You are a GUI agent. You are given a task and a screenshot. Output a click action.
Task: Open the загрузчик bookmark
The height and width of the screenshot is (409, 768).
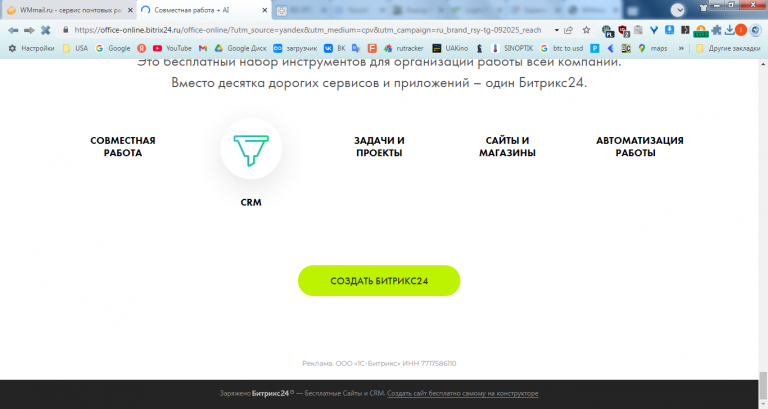295,48
